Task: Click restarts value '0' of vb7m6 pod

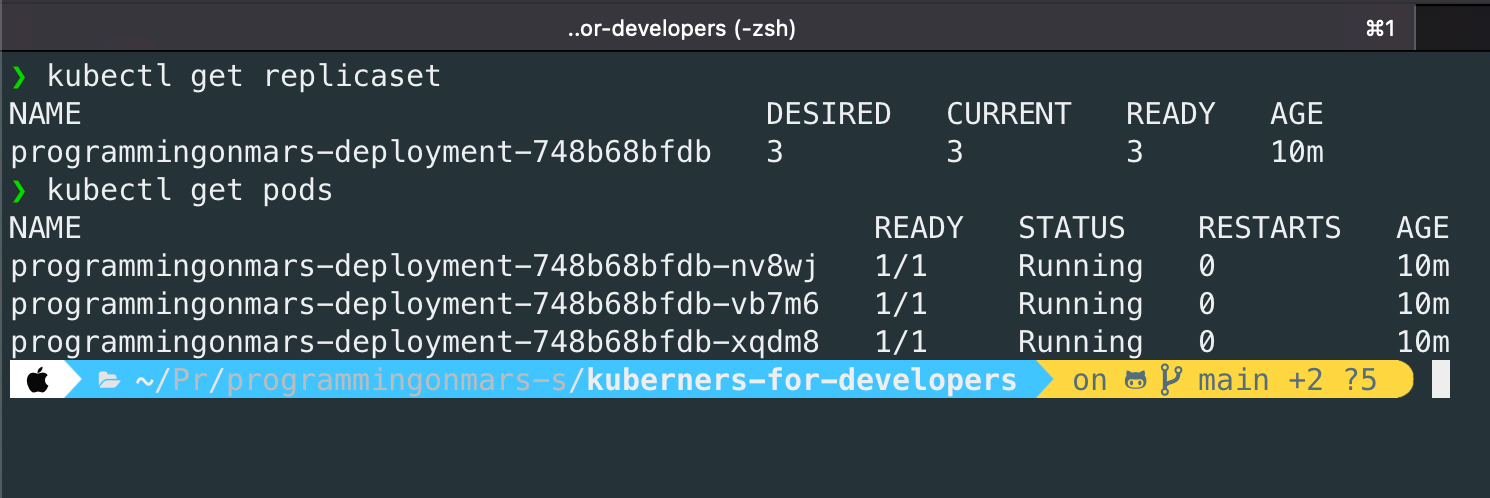Action: (x=1207, y=304)
